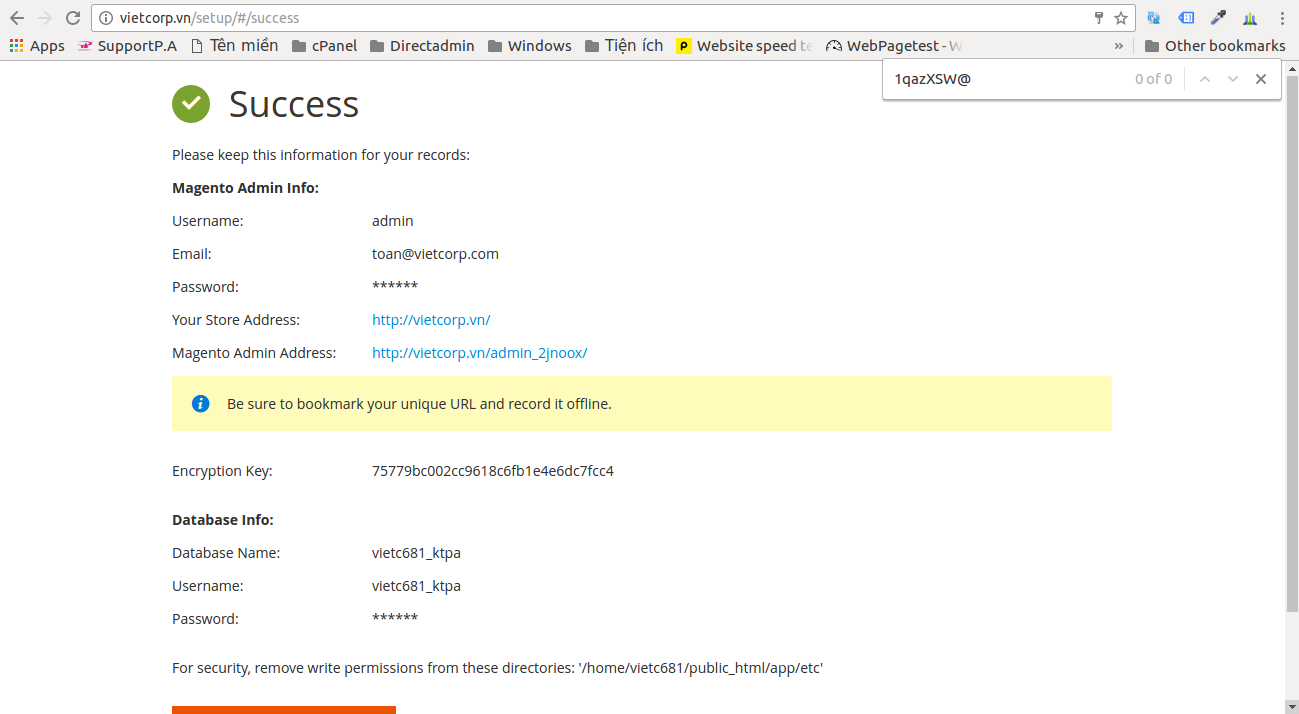Open SupportP.A bookmark

pyautogui.click(x=127, y=46)
